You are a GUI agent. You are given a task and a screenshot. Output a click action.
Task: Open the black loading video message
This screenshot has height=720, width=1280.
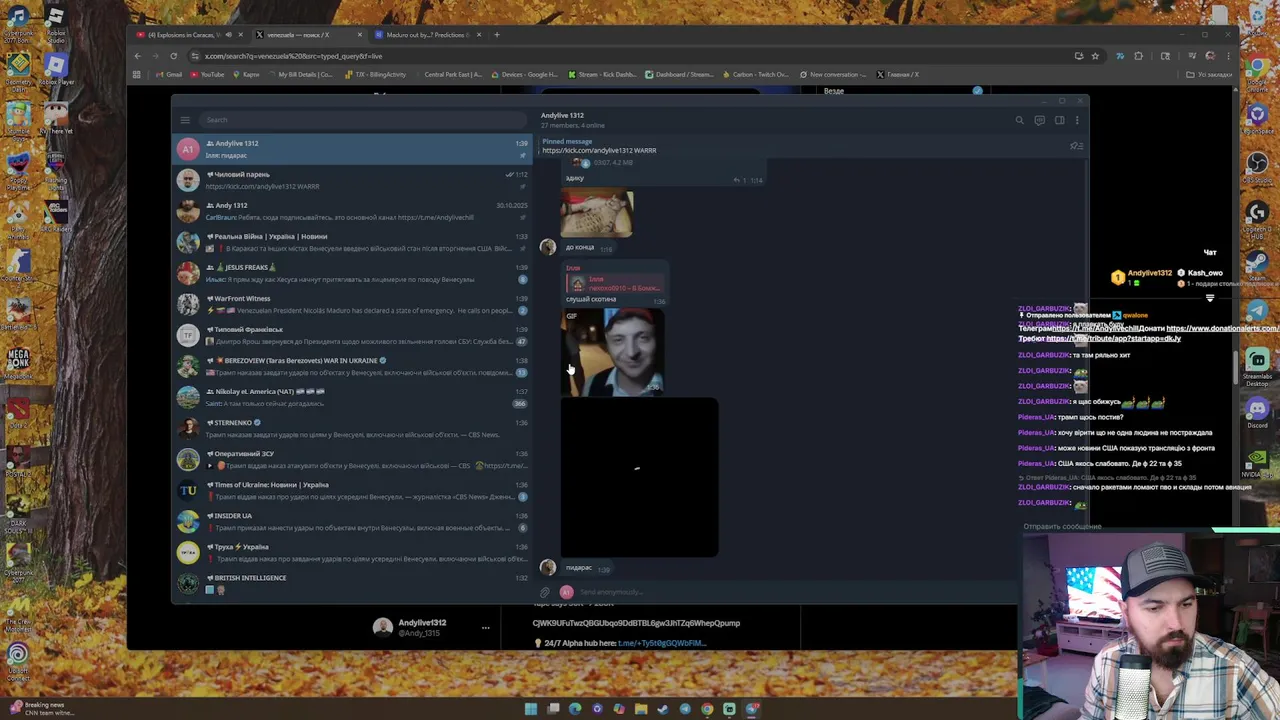[x=639, y=477]
